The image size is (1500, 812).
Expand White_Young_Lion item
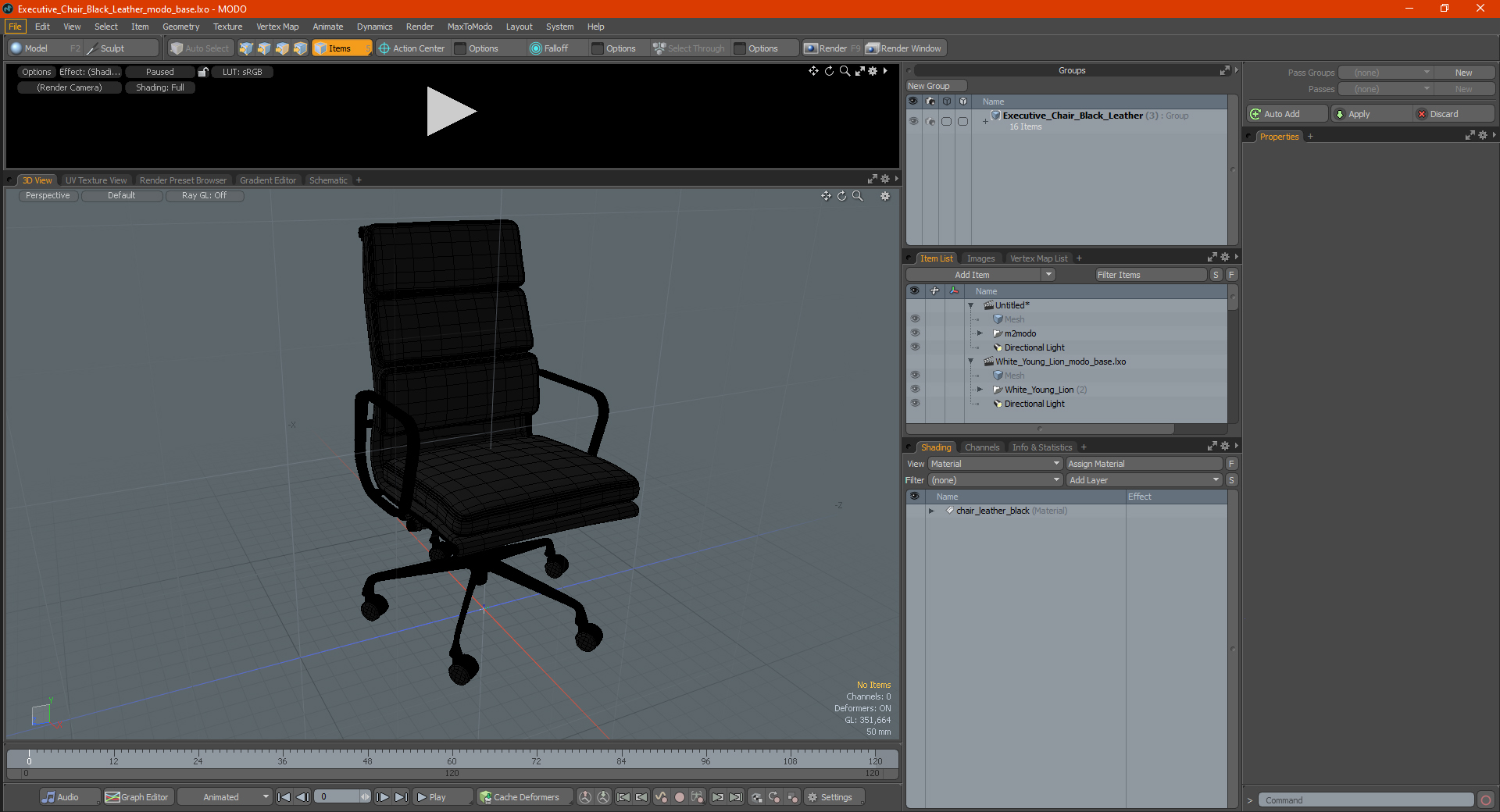pyautogui.click(x=980, y=390)
